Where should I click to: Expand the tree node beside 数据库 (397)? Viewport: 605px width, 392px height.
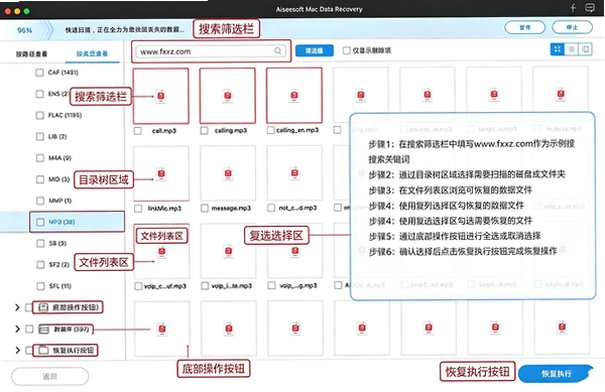click(x=17, y=329)
